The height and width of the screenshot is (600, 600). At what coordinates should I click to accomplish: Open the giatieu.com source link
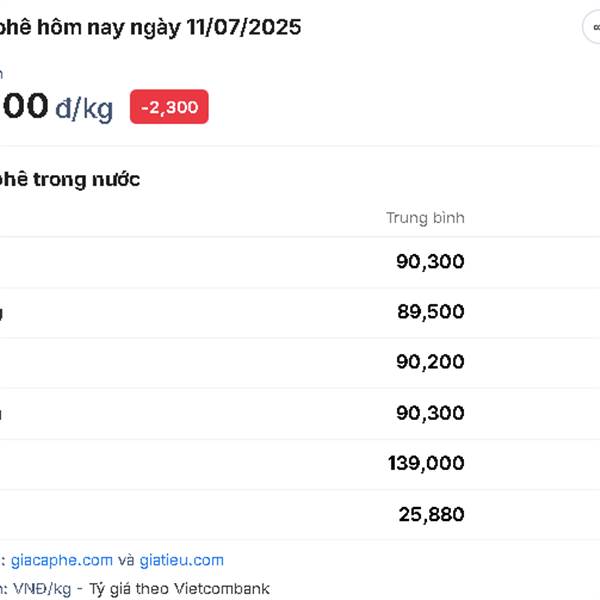(x=181, y=560)
